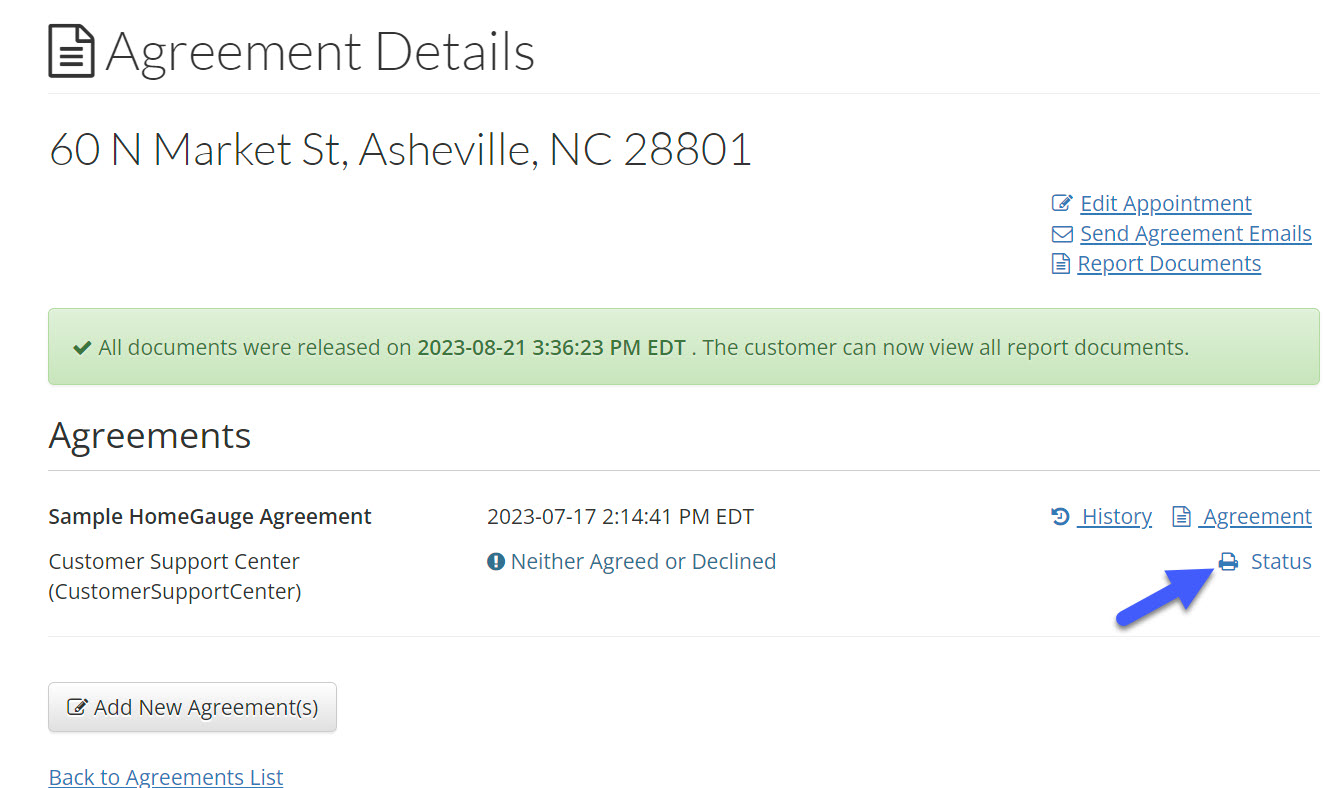Open the Agreement link text

coord(1257,517)
